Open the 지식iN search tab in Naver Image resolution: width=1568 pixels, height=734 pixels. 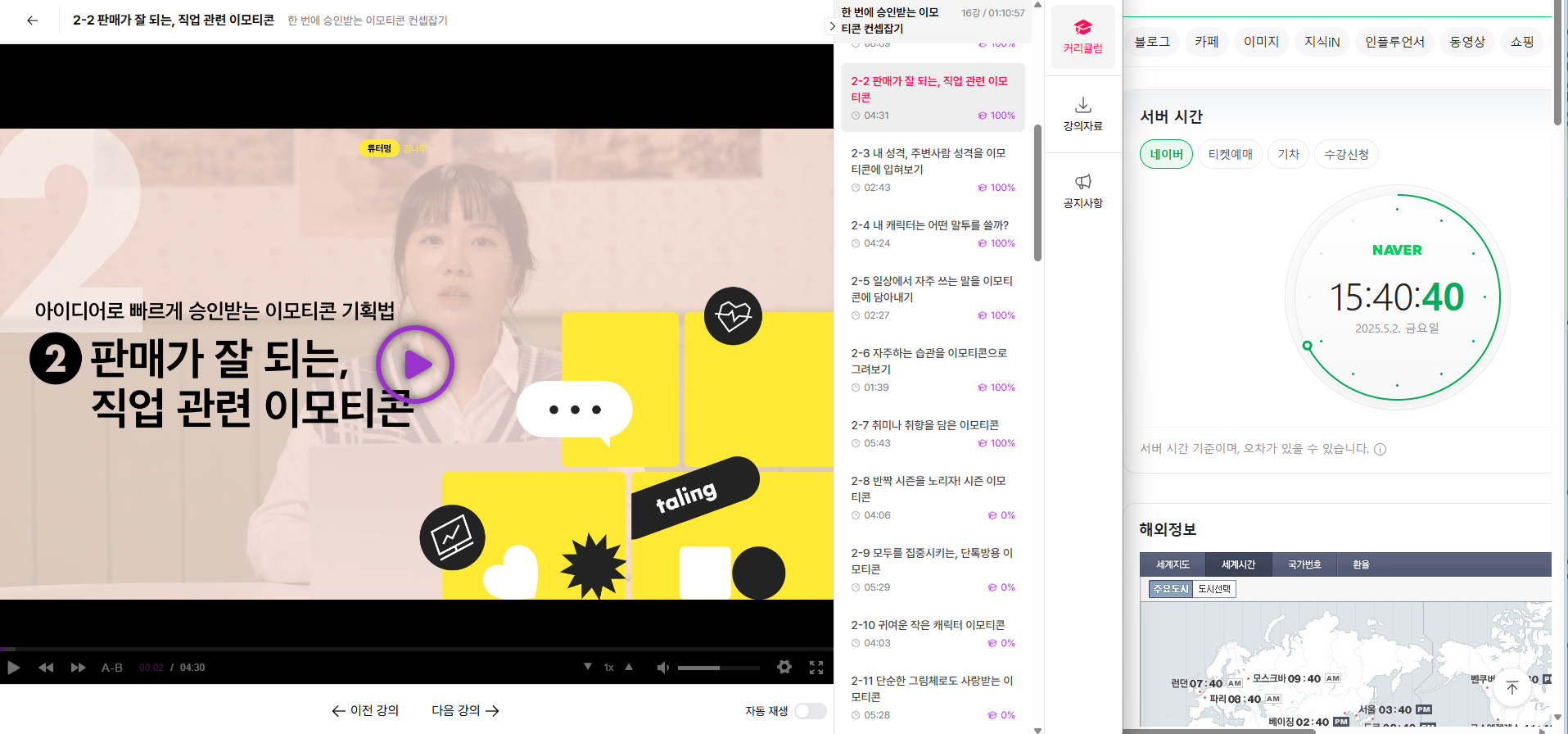(1322, 42)
